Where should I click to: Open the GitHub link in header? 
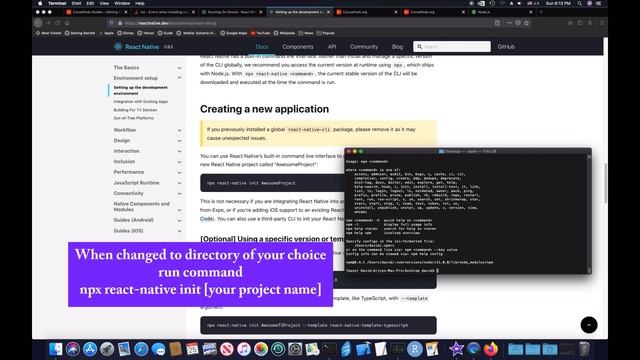coord(506,47)
